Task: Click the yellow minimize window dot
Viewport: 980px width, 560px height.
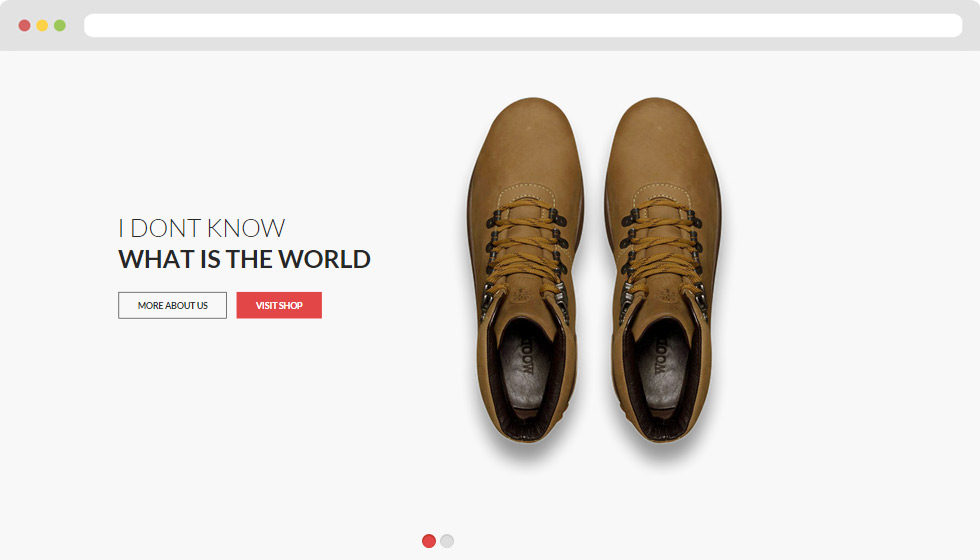Action: point(42,26)
